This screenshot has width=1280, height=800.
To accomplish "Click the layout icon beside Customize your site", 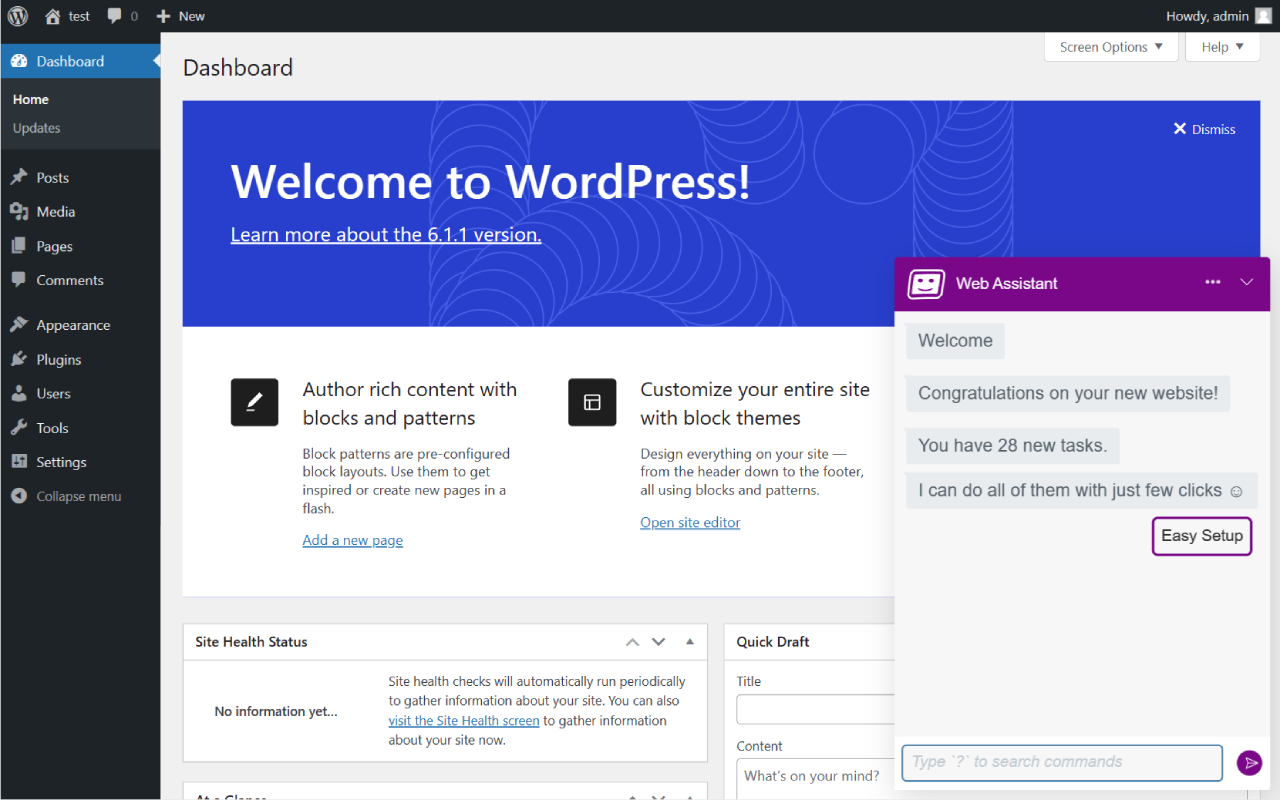I will click(x=592, y=402).
